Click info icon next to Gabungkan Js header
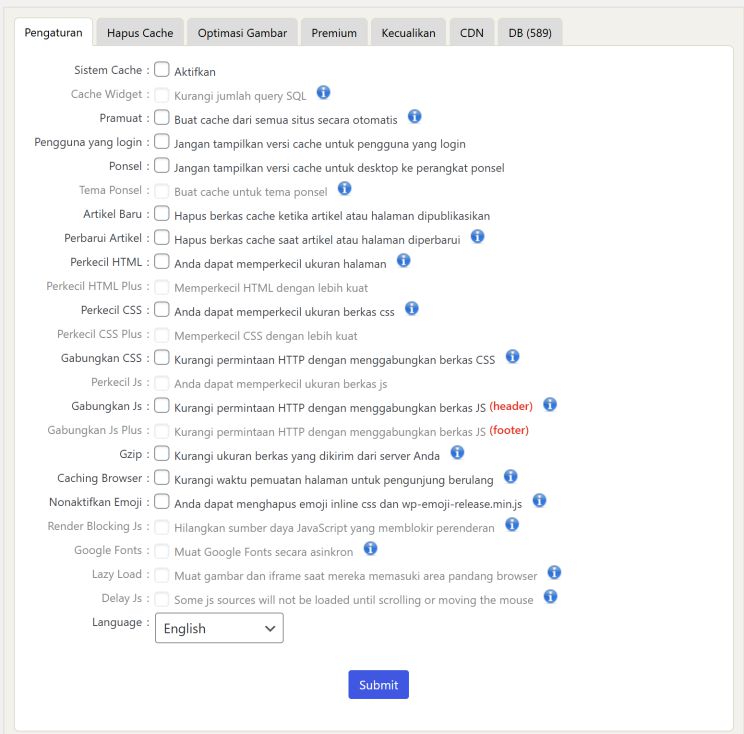Screen dimensions: 744x734 tap(549, 404)
